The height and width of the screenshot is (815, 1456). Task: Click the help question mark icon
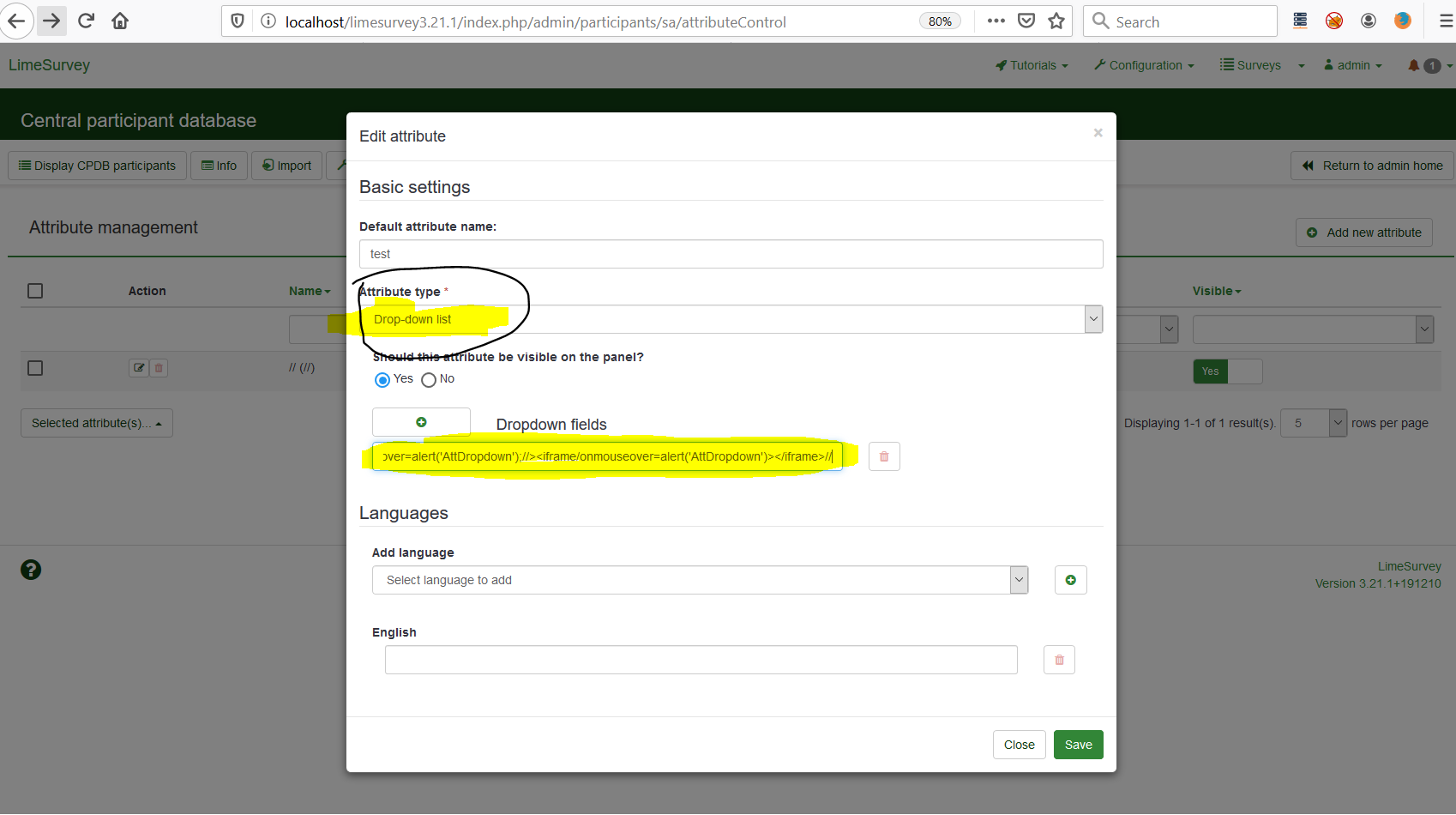tap(31, 570)
